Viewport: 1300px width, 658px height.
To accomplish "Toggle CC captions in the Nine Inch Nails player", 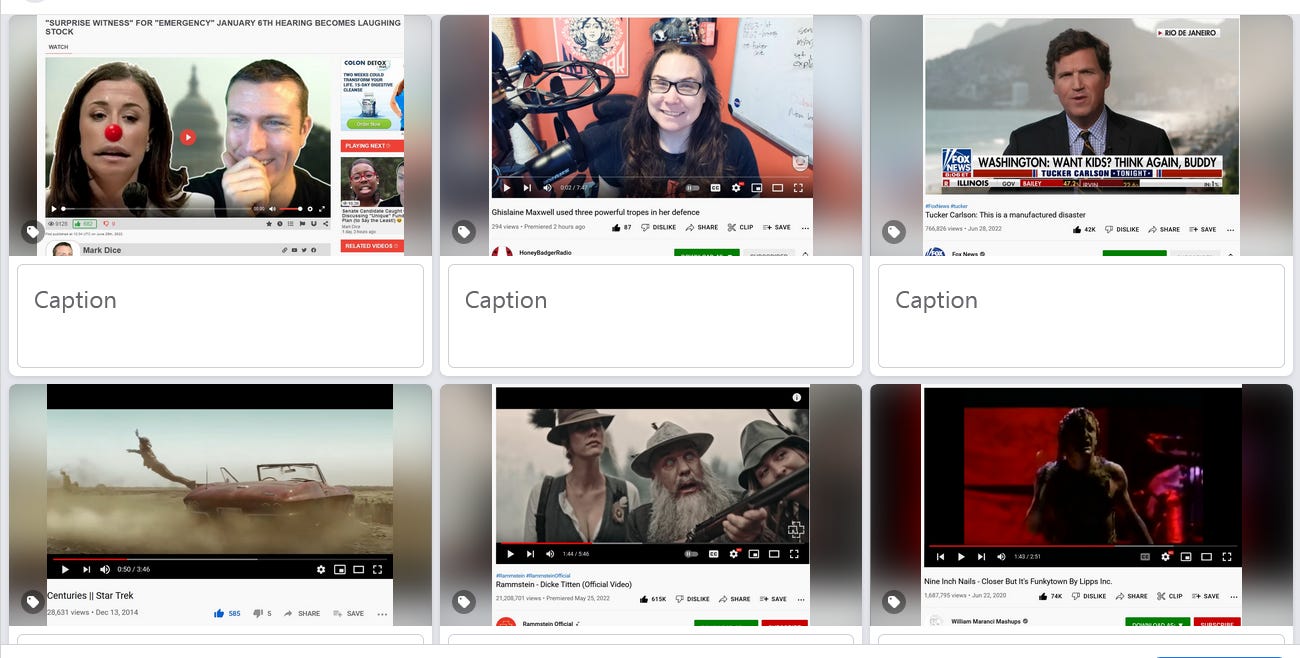I will [x=1145, y=556].
